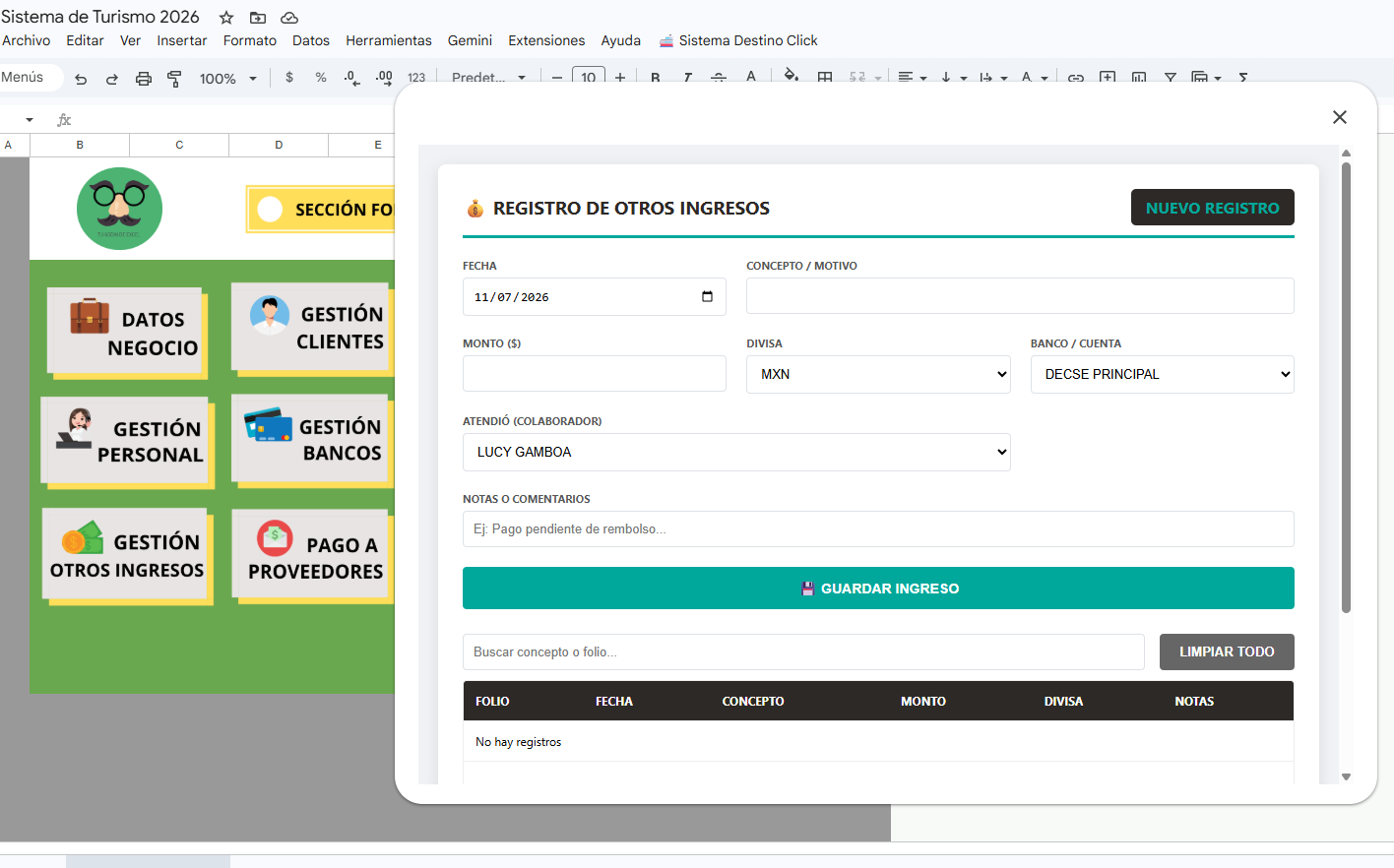Expand the BANCO / CUENTA dropdown
Viewport: 1394px width, 868px height.
[1162, 374]
